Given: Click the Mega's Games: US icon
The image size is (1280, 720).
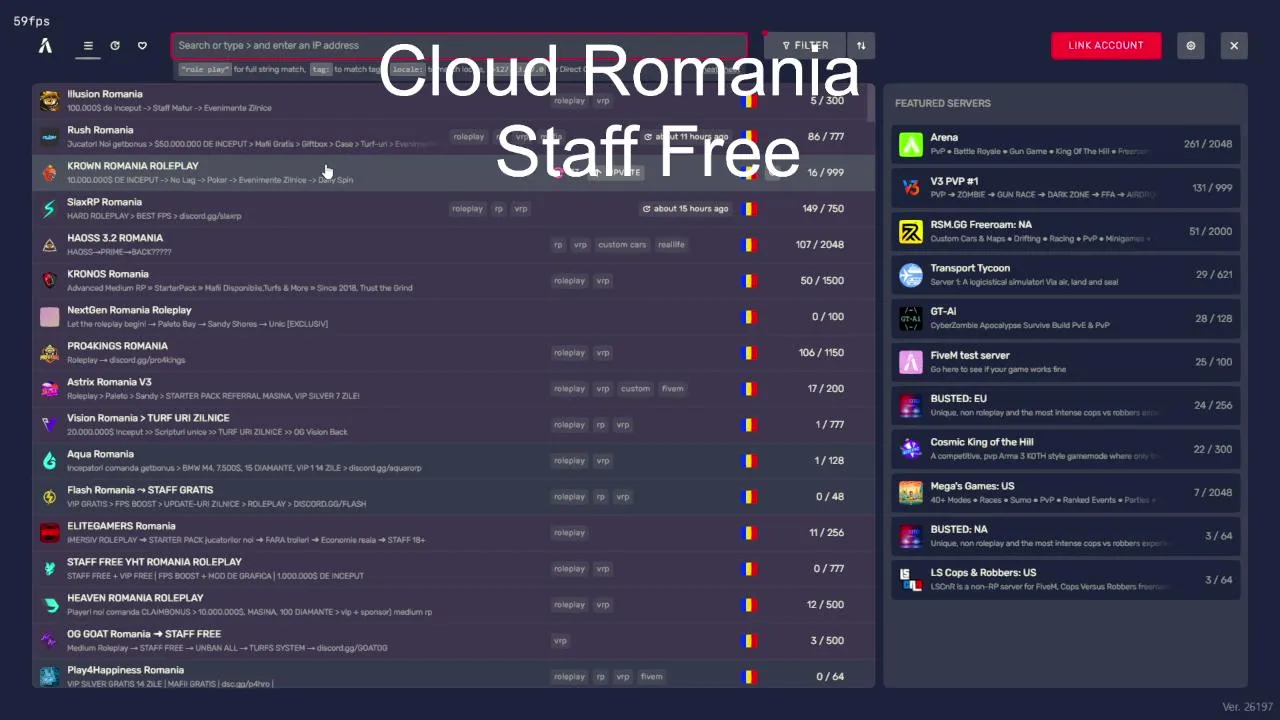Looking at the screenshot, I should (910, 492).
